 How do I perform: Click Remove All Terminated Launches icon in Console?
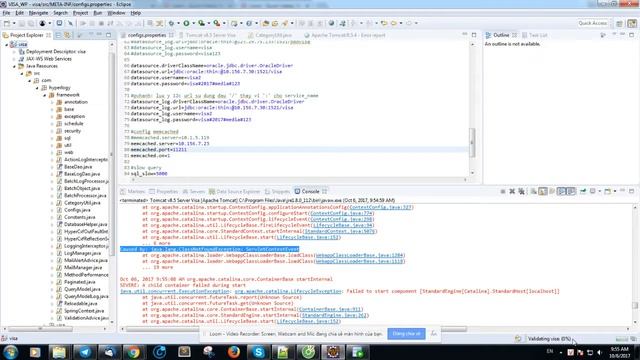click(521, 191)
